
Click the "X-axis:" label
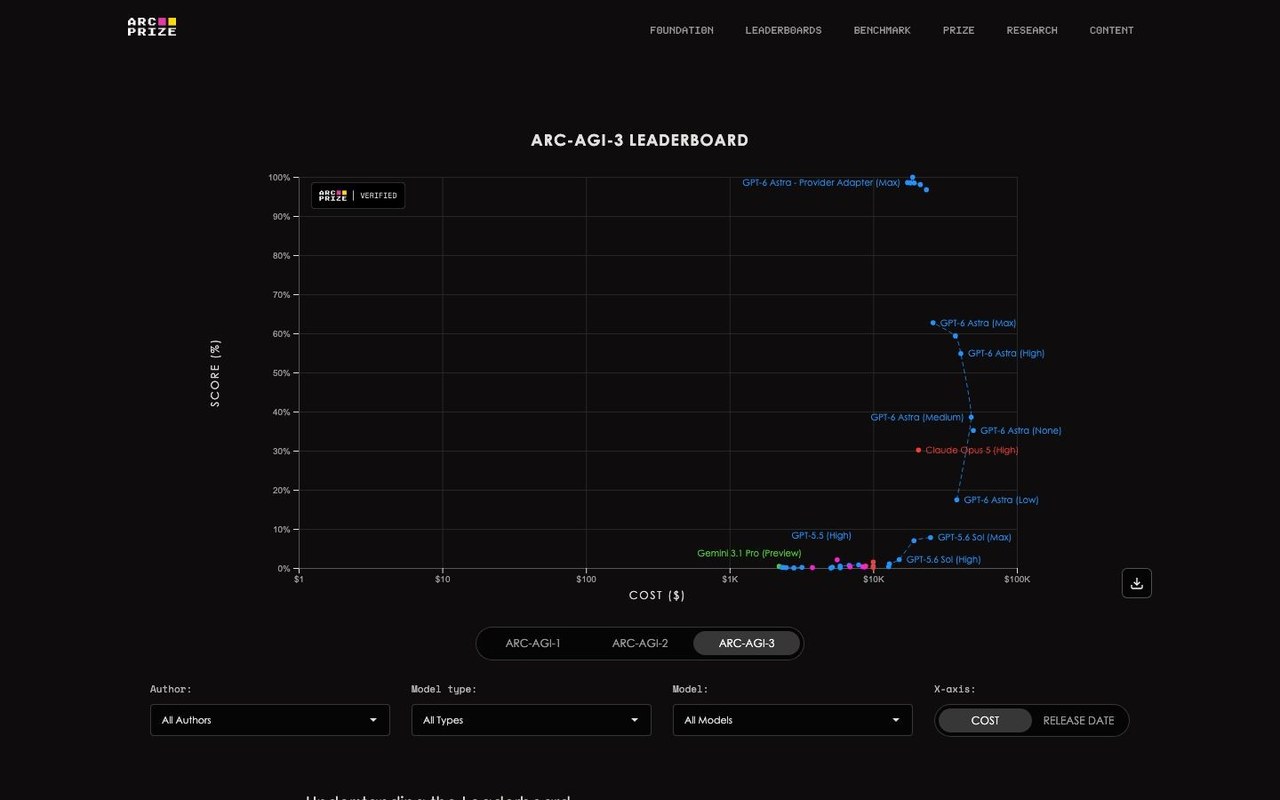[x=955, y=689]
